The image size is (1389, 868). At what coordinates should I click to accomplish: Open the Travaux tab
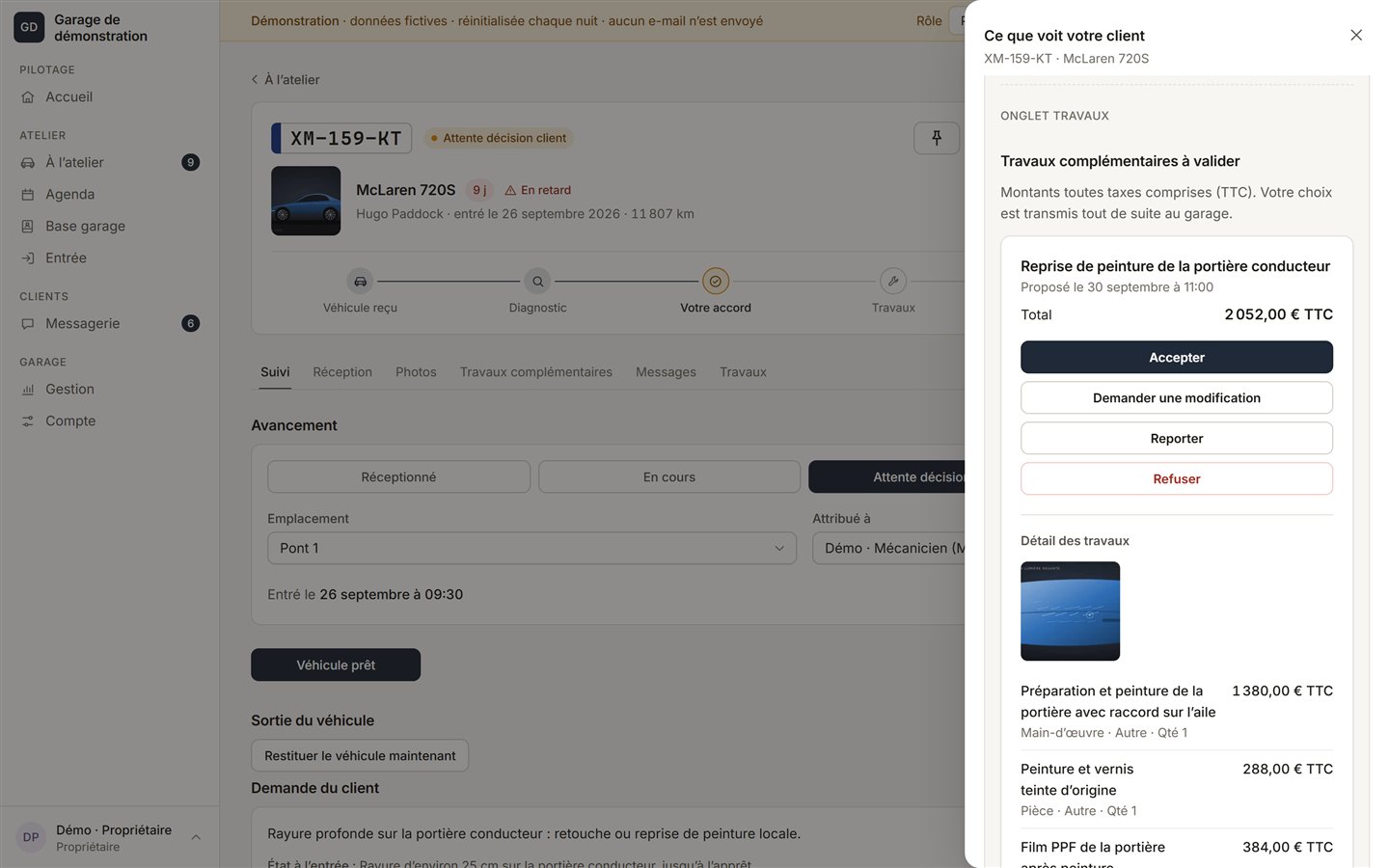[743, 372]
